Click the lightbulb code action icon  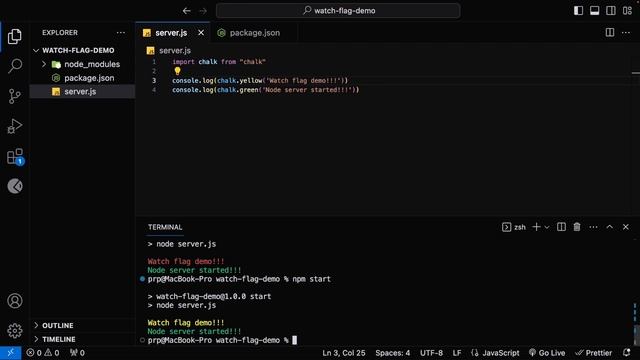[x=177, y=71]
